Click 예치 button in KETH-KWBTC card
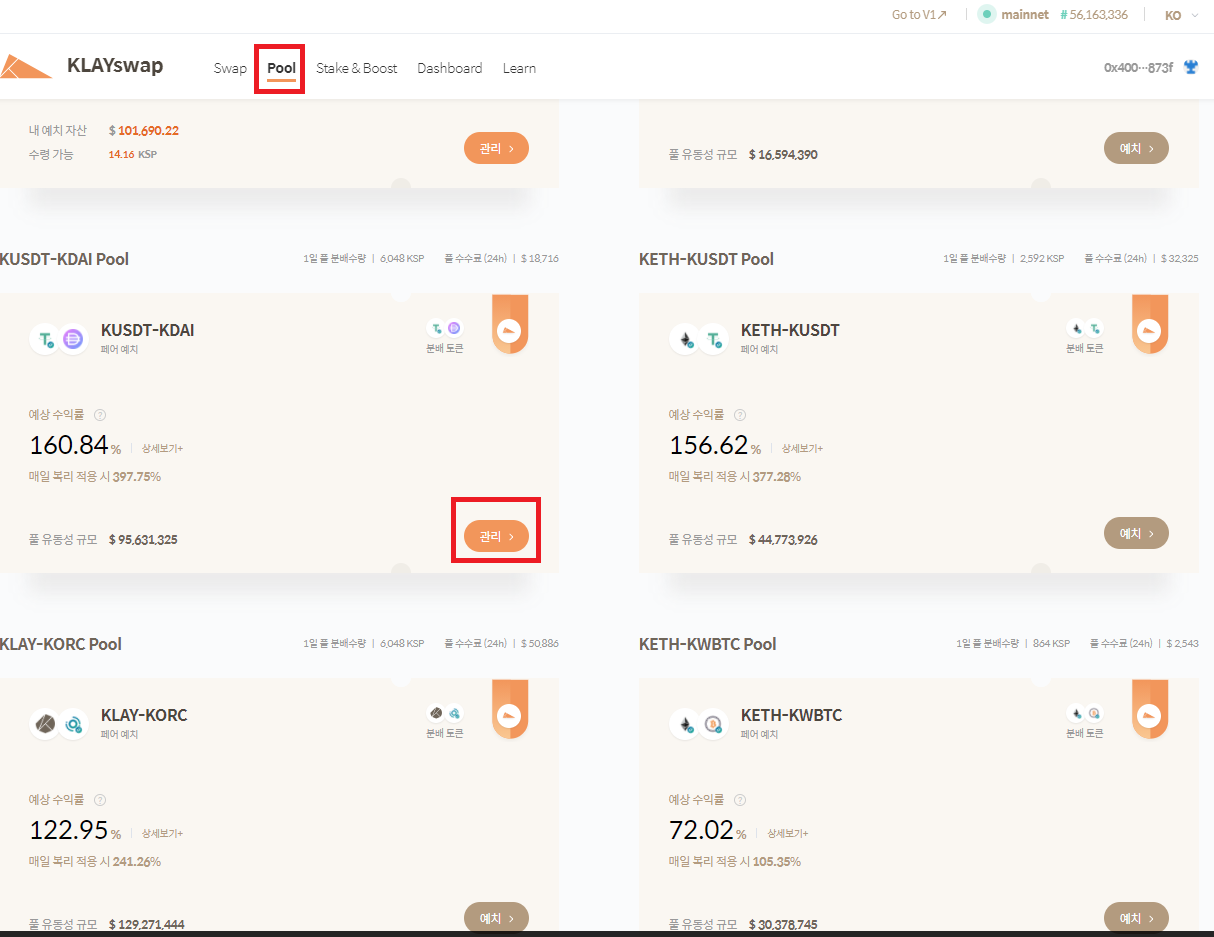1214x937 pixels. [1136, 917]
